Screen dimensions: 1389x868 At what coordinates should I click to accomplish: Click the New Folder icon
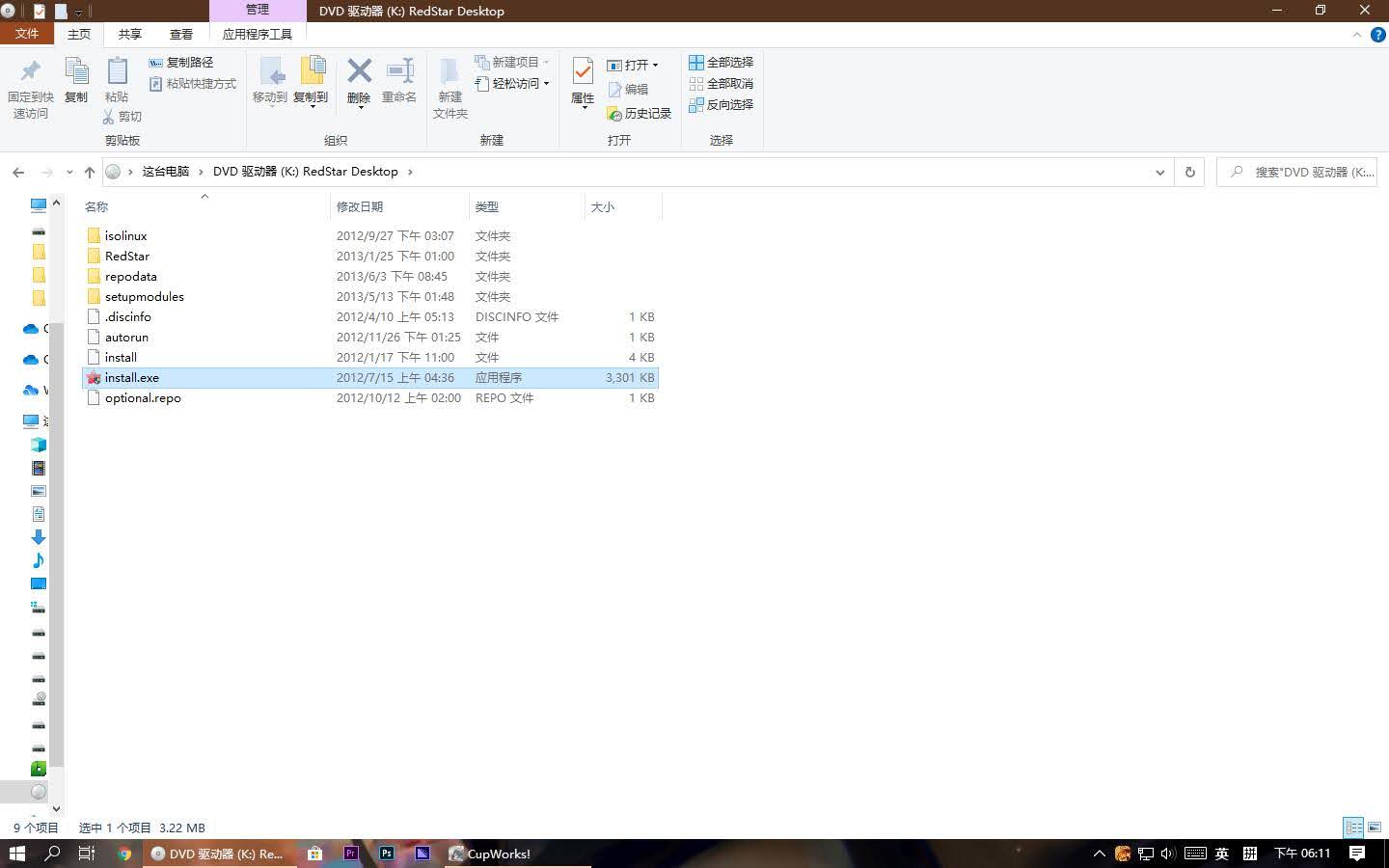[x=449, y=71]
